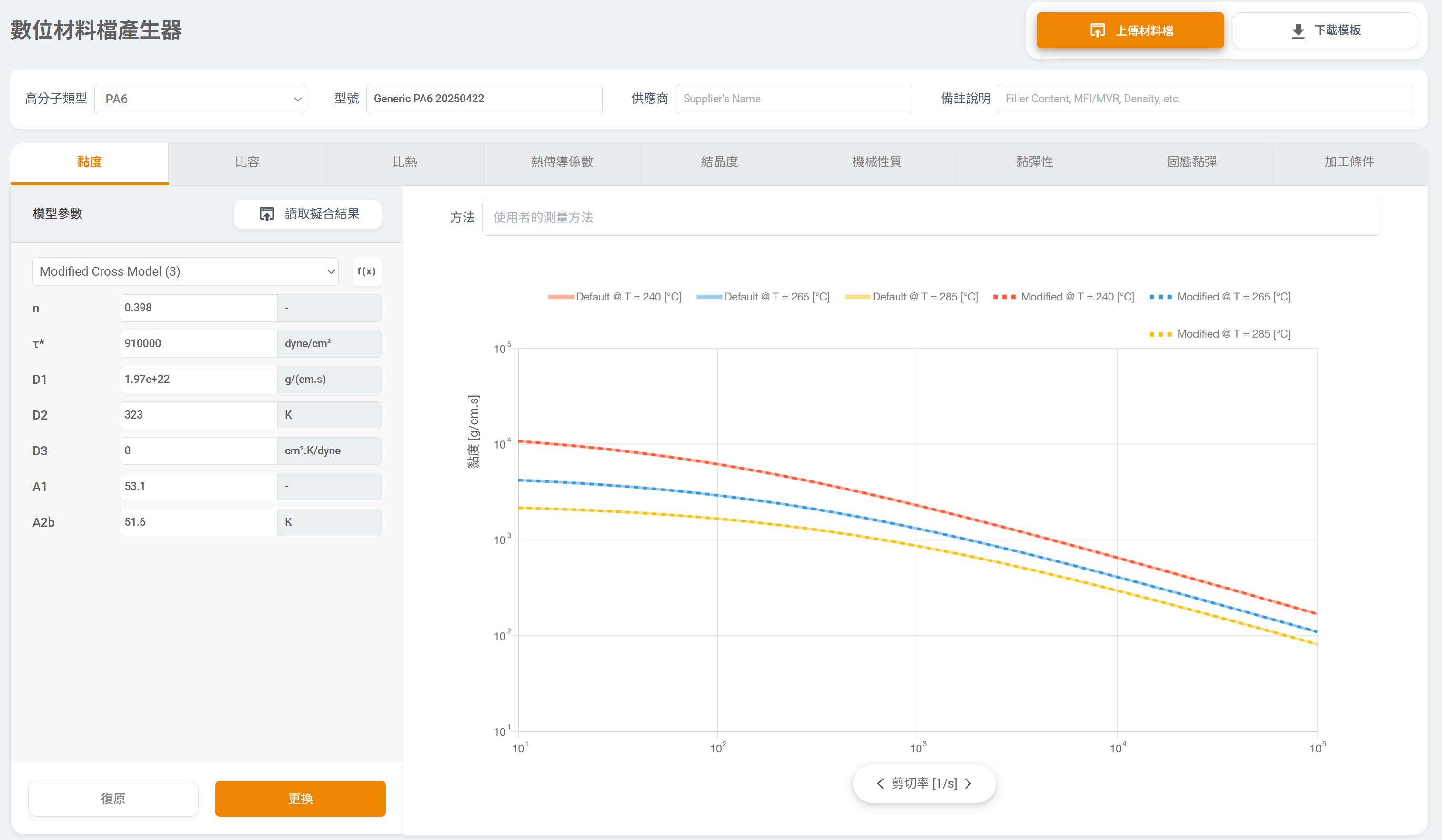The width and height of the screenshot is (1442, 840).
Task: Click right chevron beside 剪切率 axis label
Action: coord(968,783)
